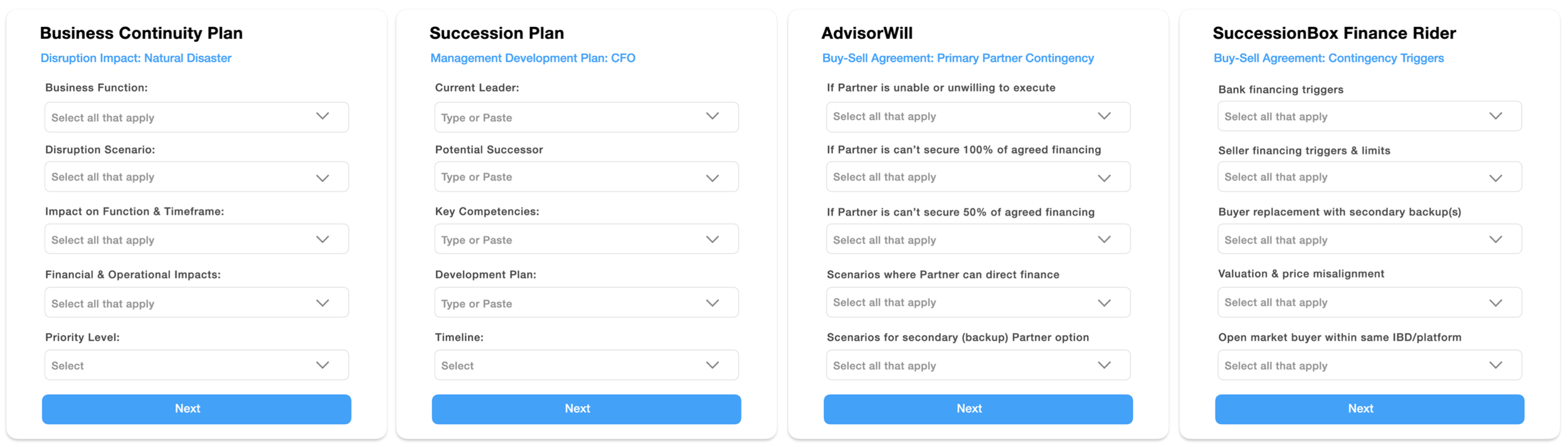Click Next in Succession Plan card
This screenshot has width=1568, height=447.
(x=586, y=409)
